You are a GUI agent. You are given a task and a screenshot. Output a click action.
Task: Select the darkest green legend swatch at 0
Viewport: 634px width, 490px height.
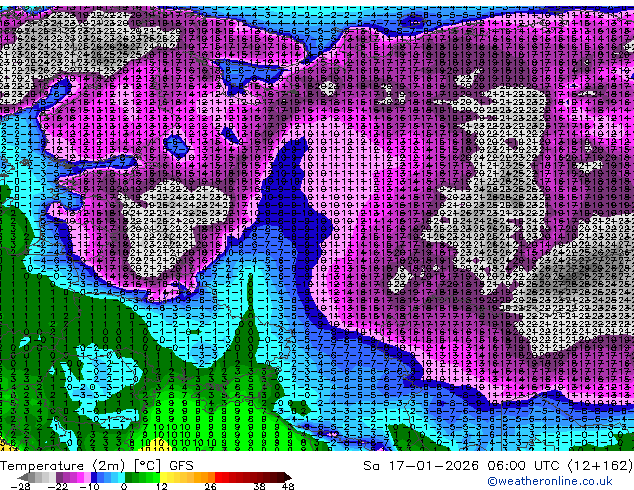[x=129, y=477]
